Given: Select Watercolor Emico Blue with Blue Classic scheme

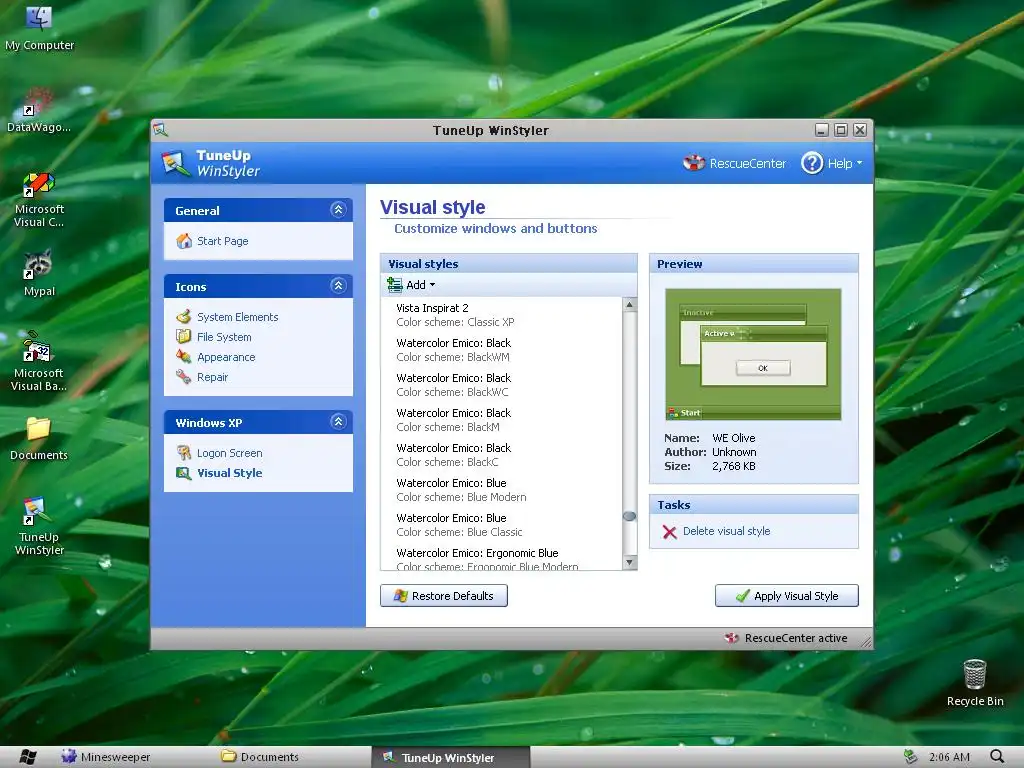Looking at the screenshot, I should pos(502,525).
